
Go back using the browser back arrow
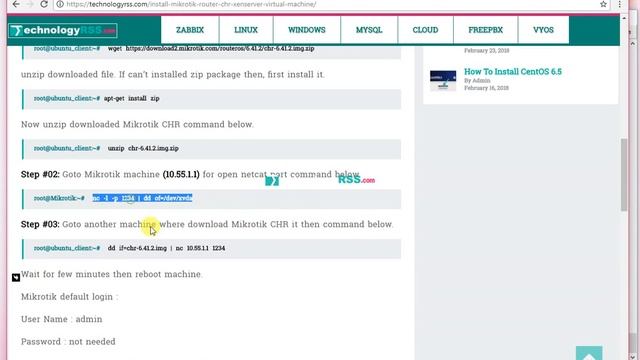(16, 4)
